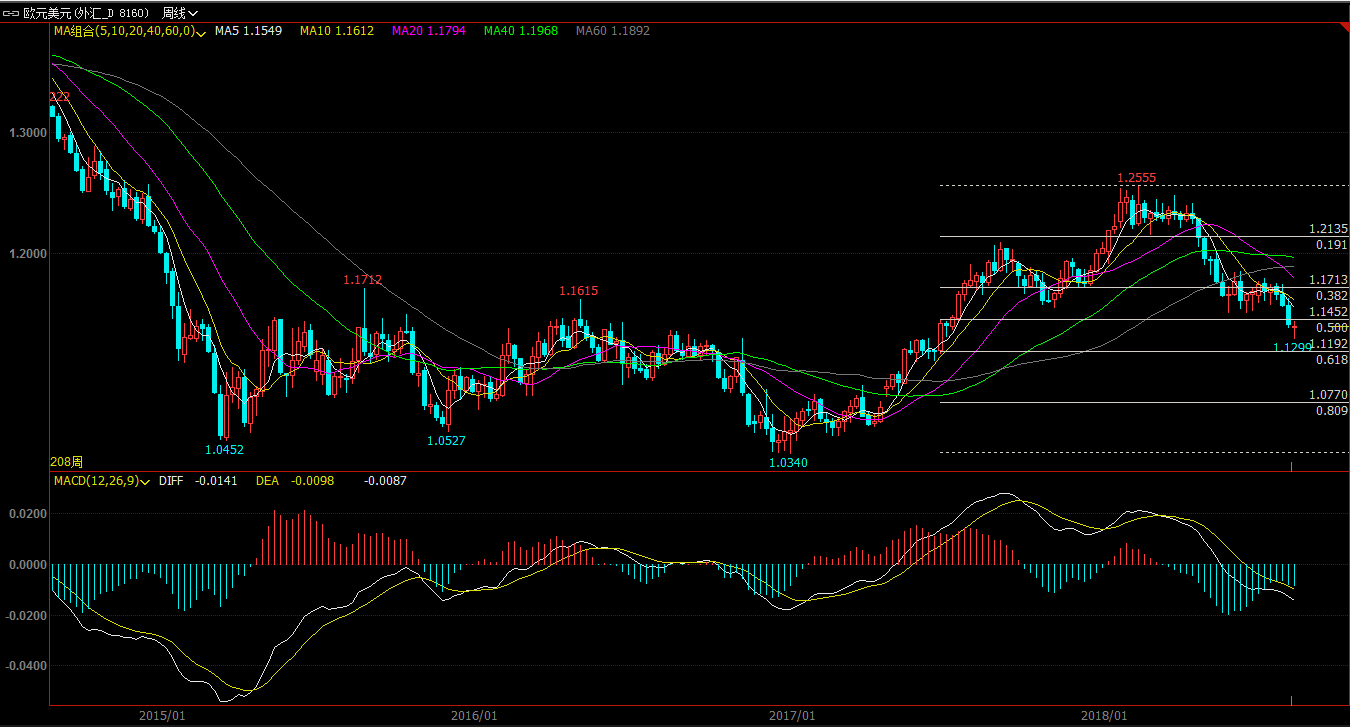Click the 2018/01 date axis label
Viewport: 1350px width, 727px height.
[x=1104, y=715]
